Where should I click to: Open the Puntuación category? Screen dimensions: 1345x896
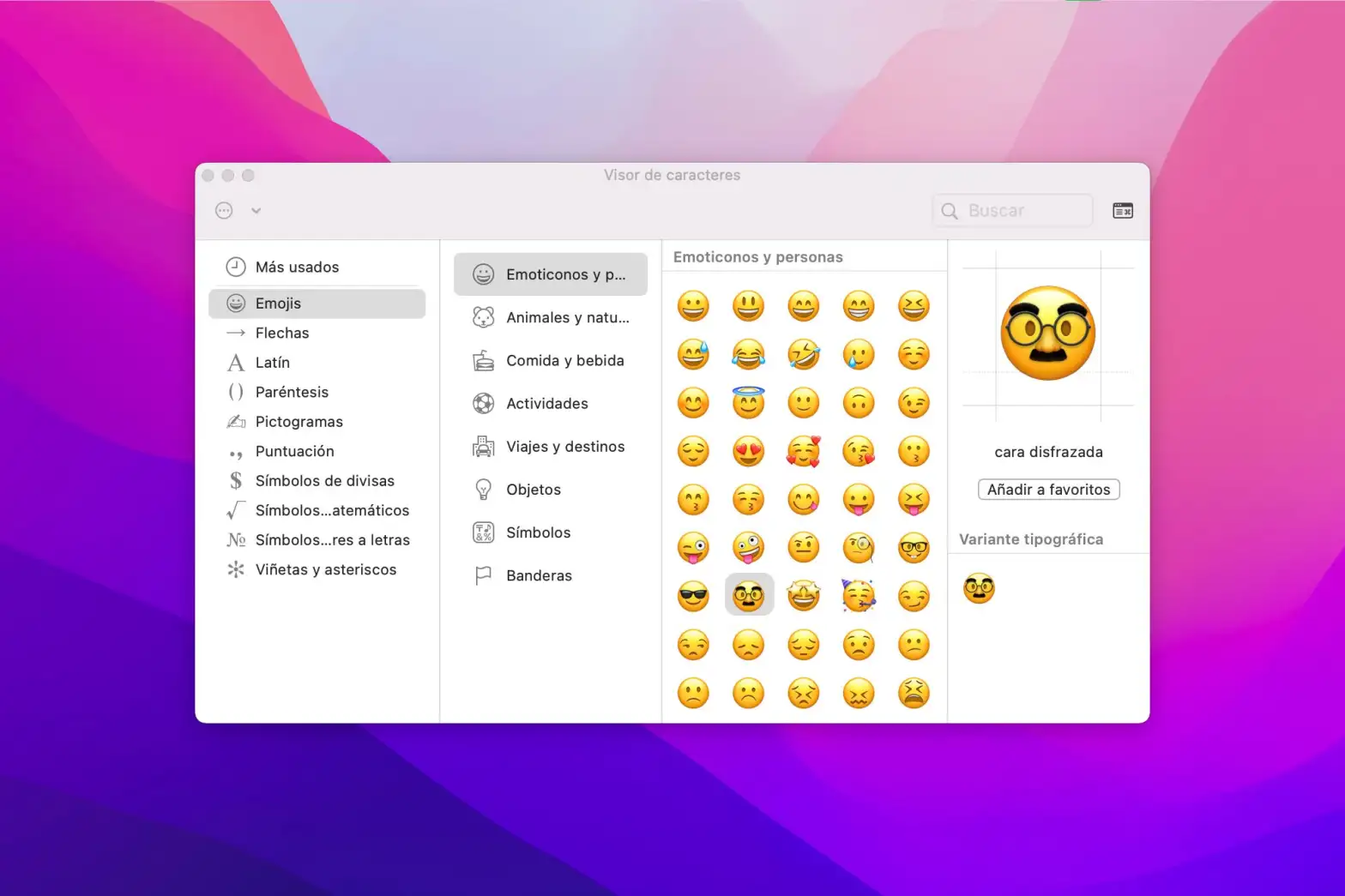pyautogui.click(x=317, y=451)
